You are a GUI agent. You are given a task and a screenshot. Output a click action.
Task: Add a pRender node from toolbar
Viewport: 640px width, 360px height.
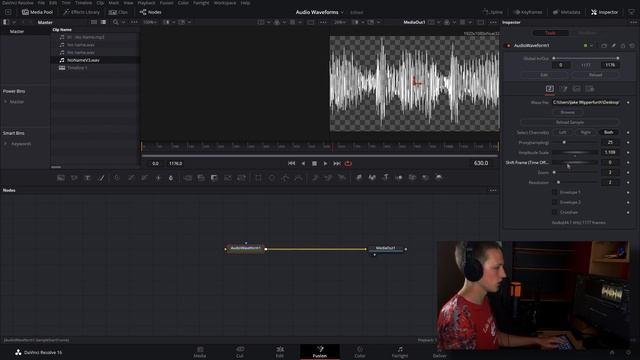coord(342,178)
